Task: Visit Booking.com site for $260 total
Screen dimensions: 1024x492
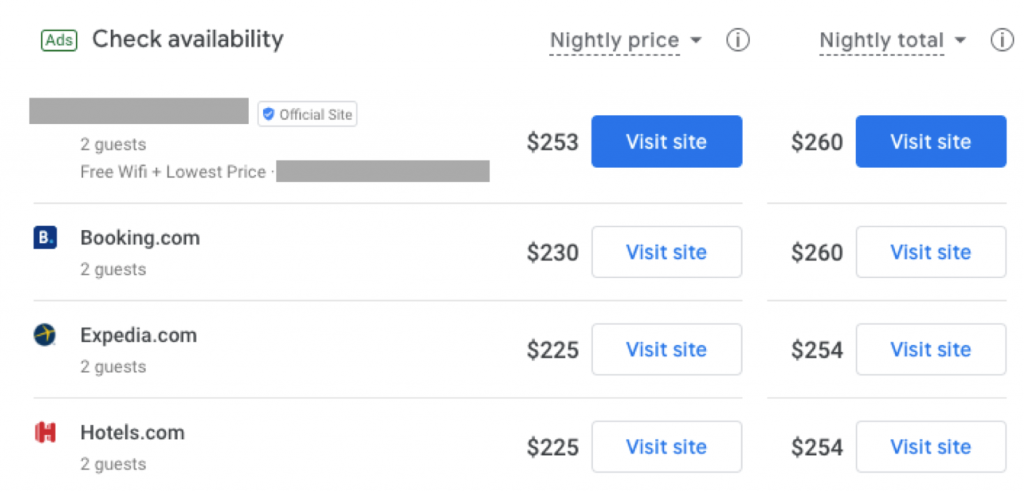Action: pos(931,252)
